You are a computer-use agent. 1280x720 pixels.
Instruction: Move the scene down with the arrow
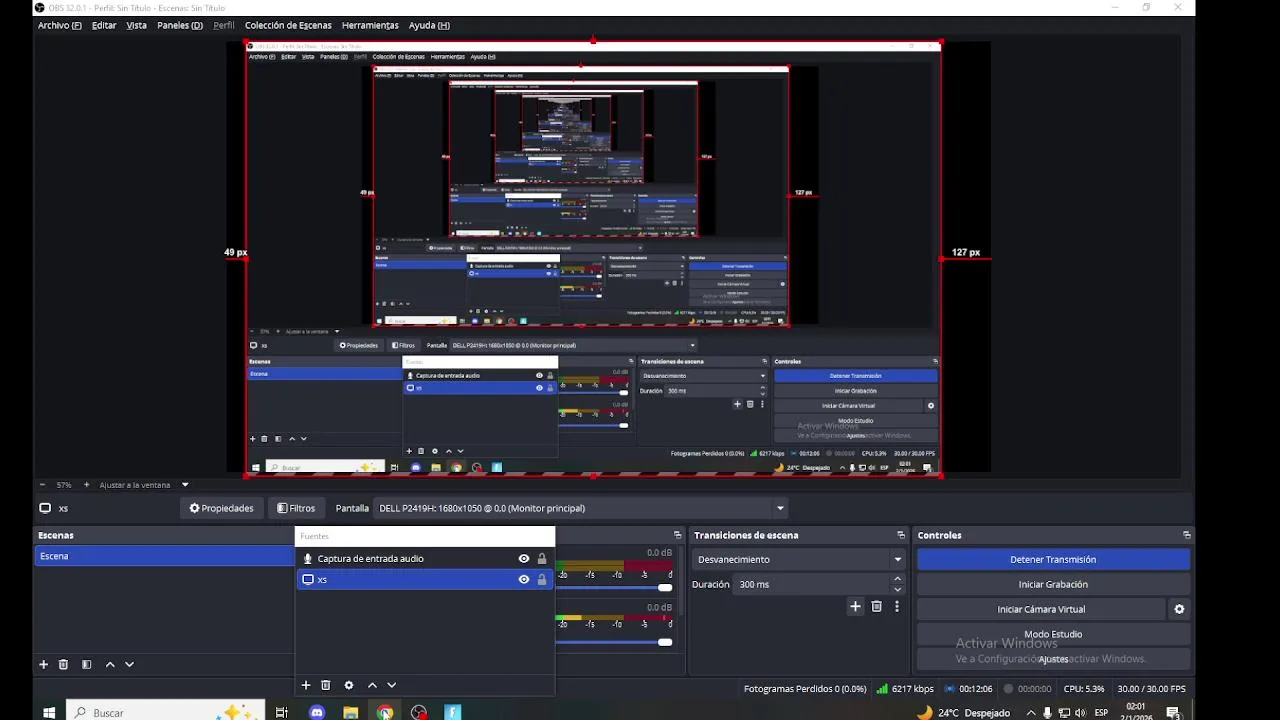click(x=129, y=664)
